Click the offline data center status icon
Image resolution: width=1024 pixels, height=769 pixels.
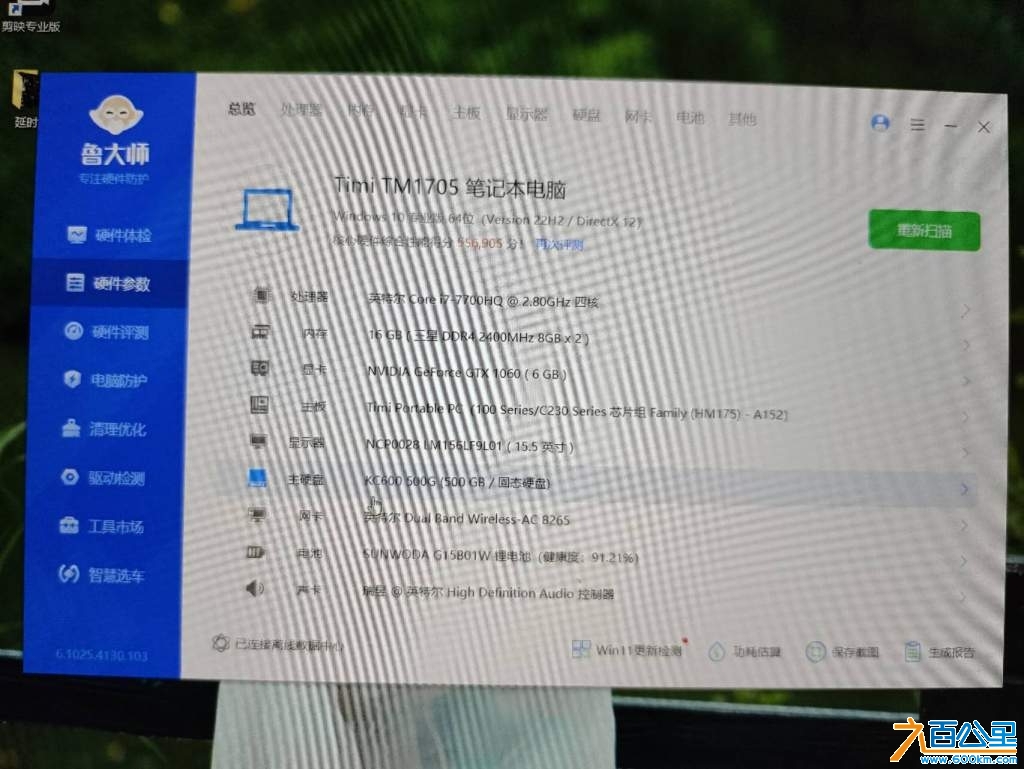[221, 644]
